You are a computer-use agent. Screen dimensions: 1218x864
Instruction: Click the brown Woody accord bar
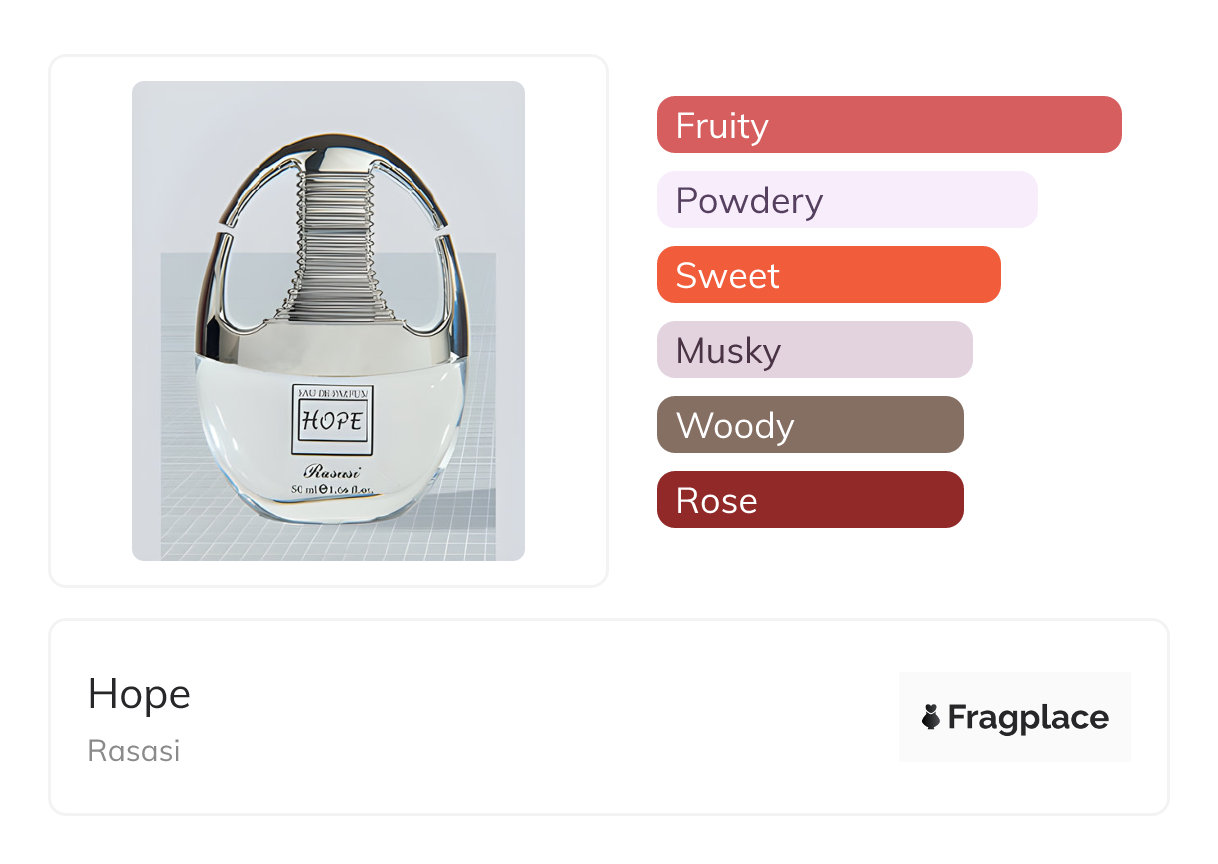pyautogui.click(x=809, y=425)
